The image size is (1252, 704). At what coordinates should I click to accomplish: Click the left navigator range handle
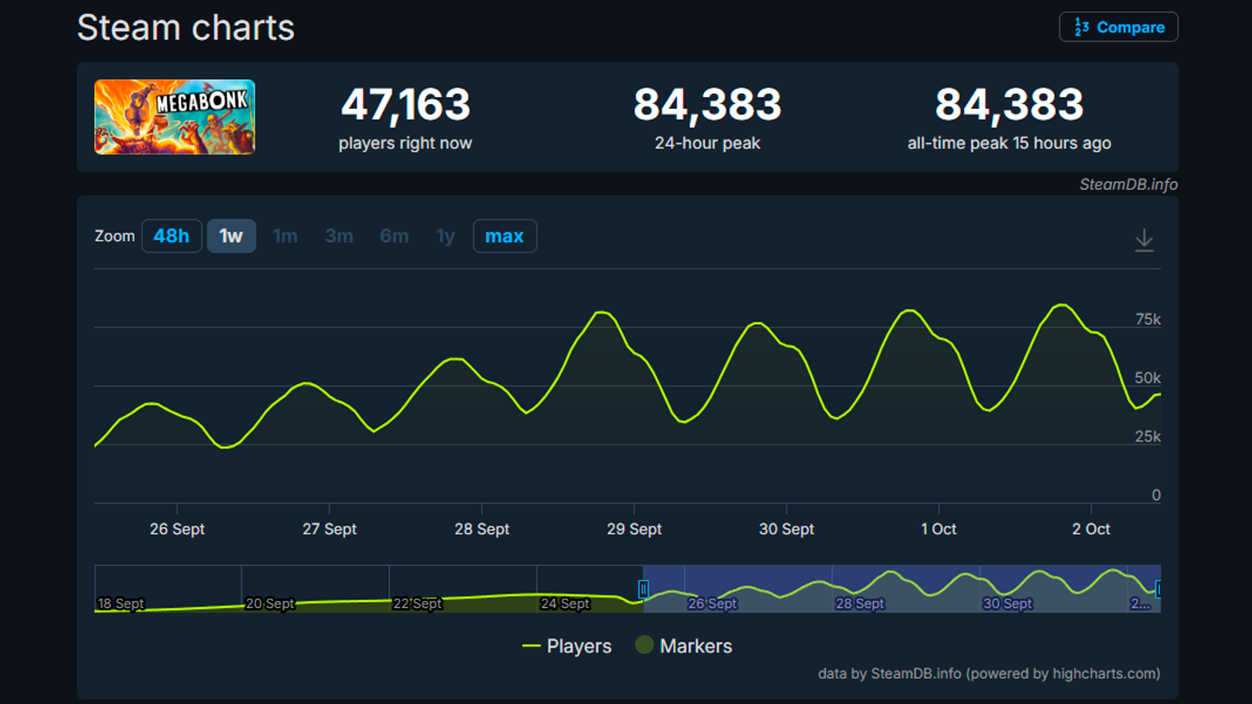pos(644,589)
